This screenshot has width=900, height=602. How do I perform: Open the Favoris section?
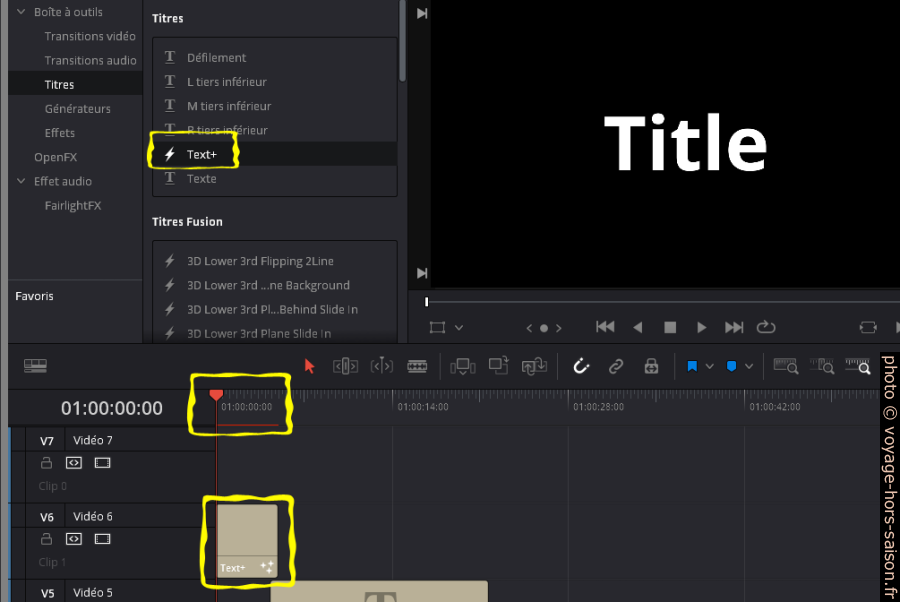click(34, 296)
